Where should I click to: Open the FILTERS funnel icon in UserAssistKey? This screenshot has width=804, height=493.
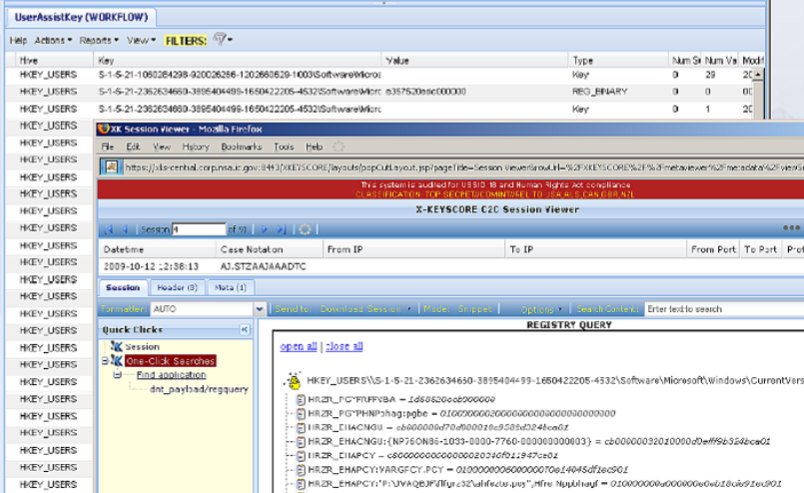click(223, 39)
